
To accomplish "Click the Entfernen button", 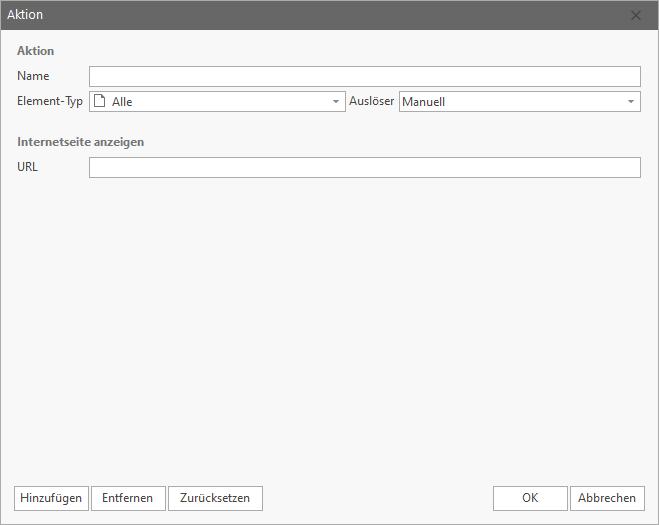I will click(127, 498).
